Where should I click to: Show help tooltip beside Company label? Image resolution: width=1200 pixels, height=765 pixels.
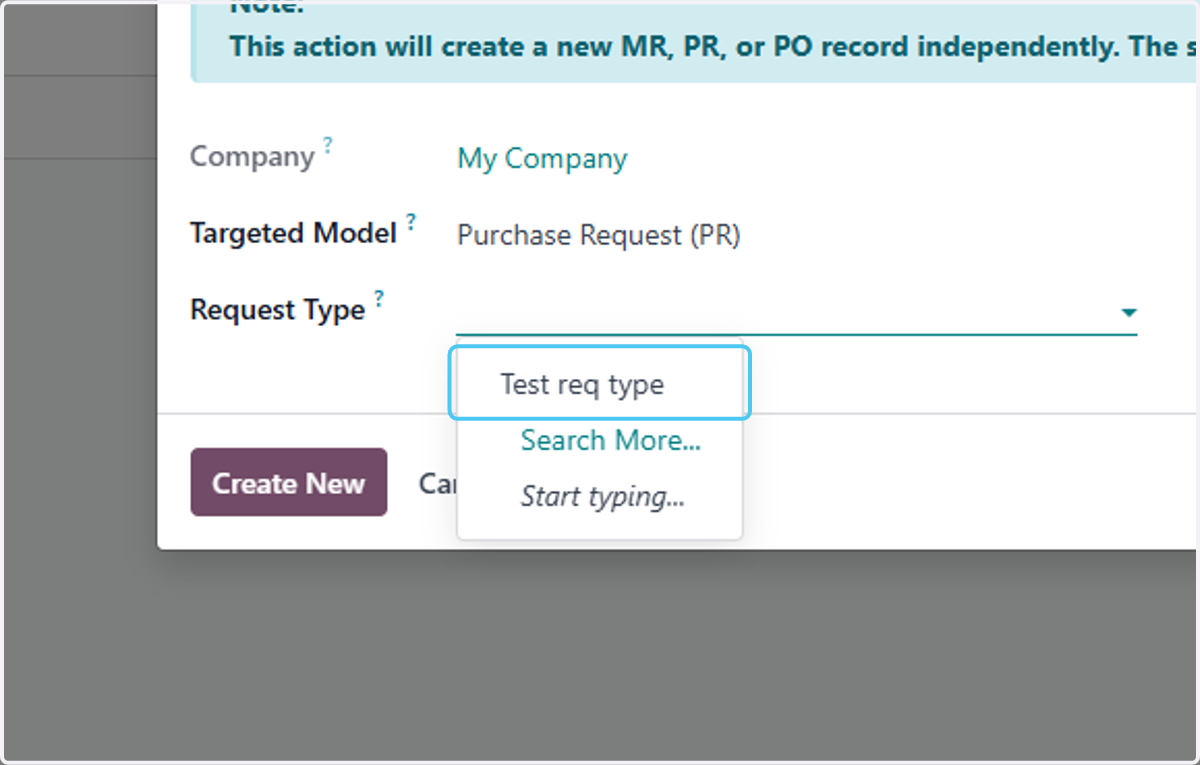[327, 145]
